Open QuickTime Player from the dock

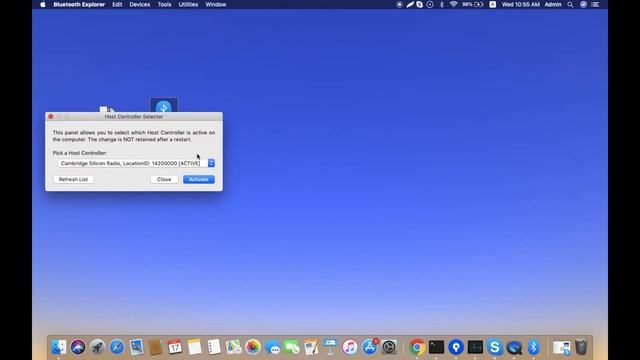pyautogui.click(x=514, y=347)
